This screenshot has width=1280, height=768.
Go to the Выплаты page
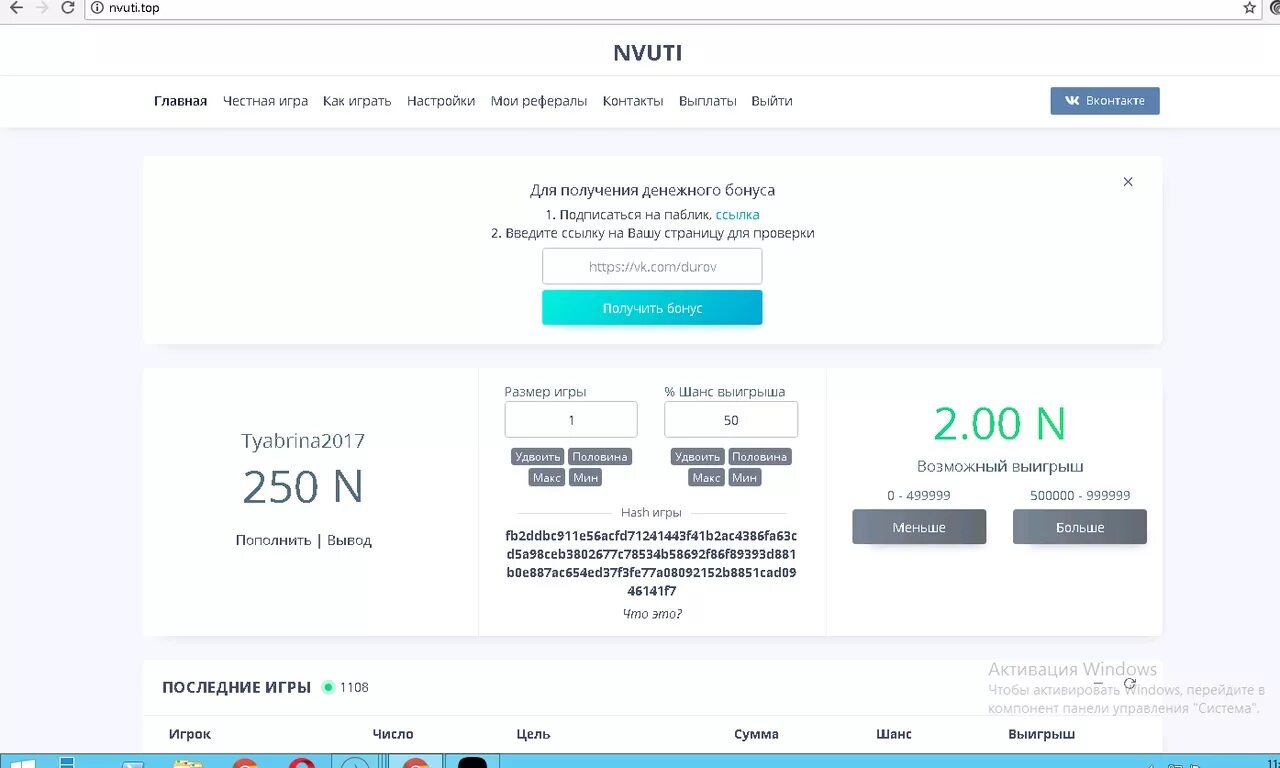pyautogui.click(x=707, y=101)
